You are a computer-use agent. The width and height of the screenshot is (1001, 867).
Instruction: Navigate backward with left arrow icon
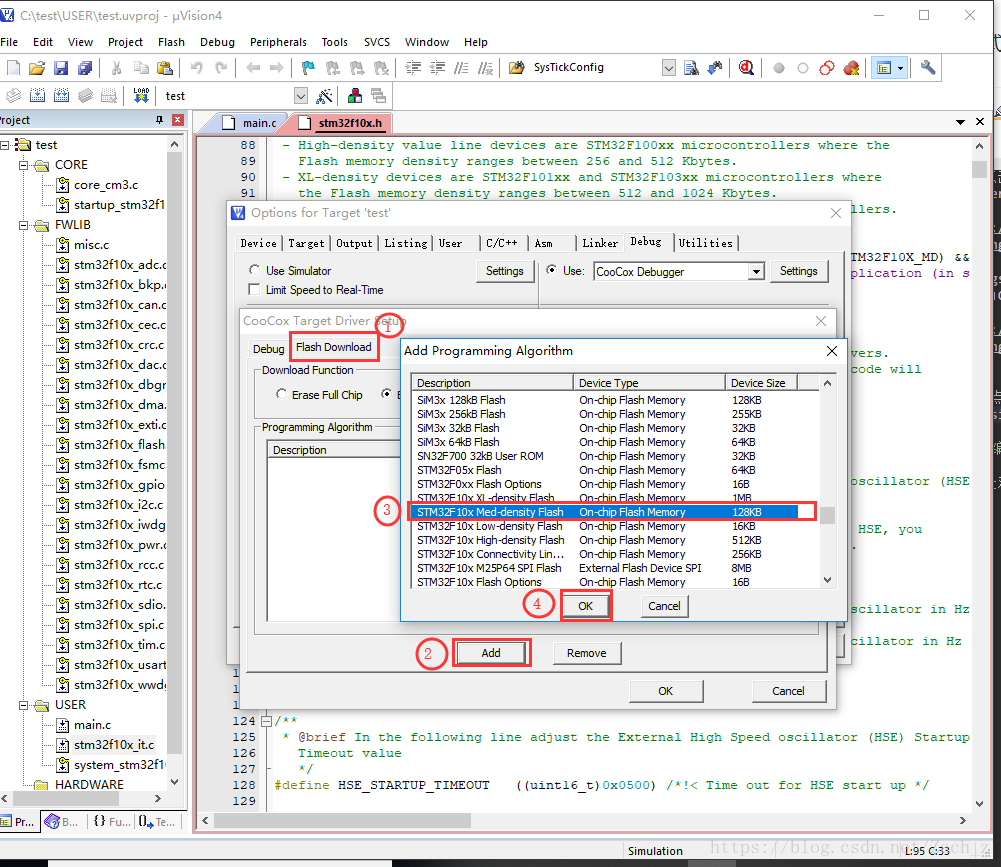coord(253,68)
